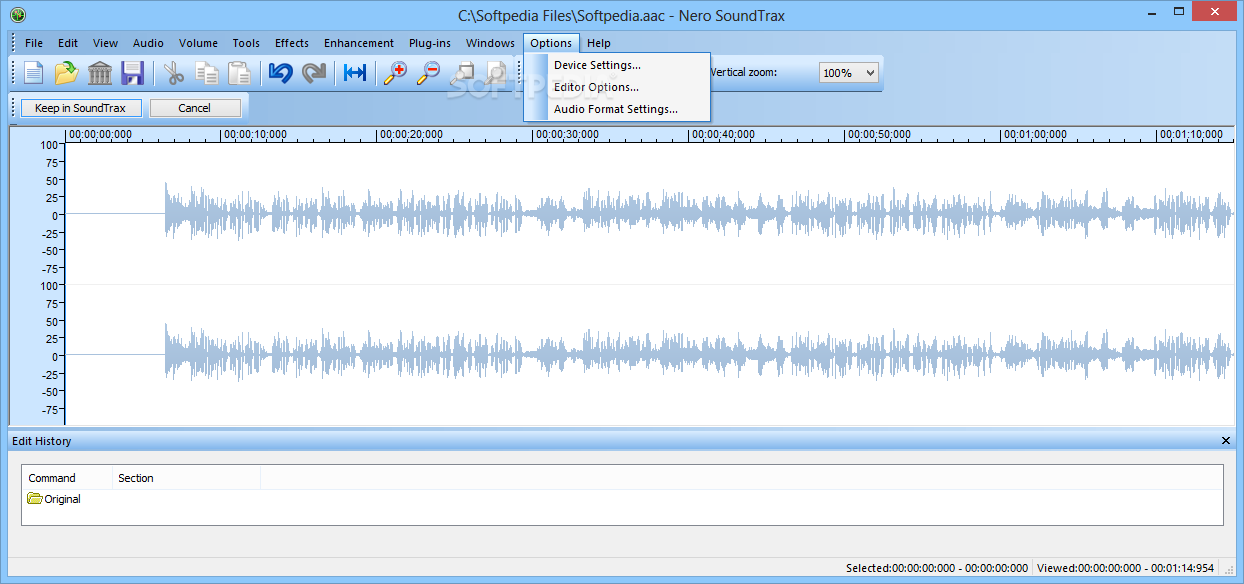Screen dimensions: 1244x584
Task: Click the Nero SoundTrax app icon in title bar
Action: click(17, 15)
